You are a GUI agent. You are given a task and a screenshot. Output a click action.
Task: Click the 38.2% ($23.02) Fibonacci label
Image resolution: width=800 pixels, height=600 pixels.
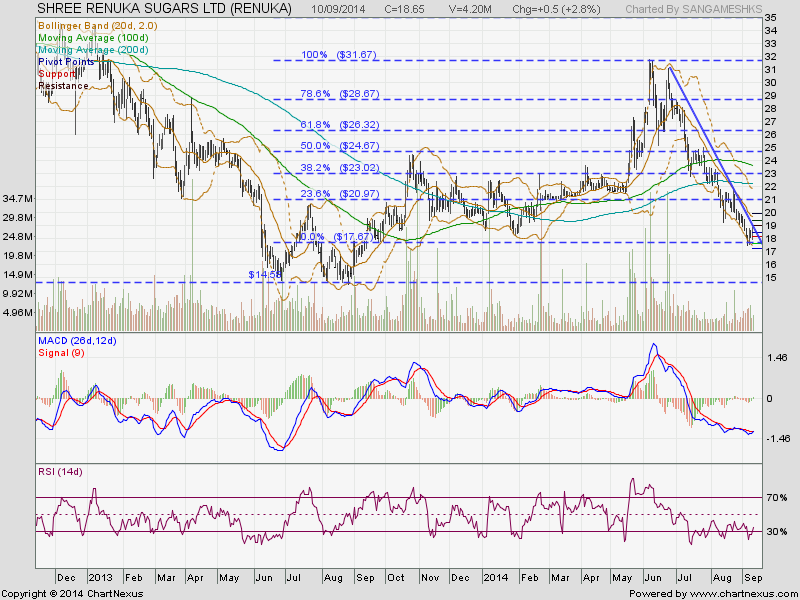[340, 167]
